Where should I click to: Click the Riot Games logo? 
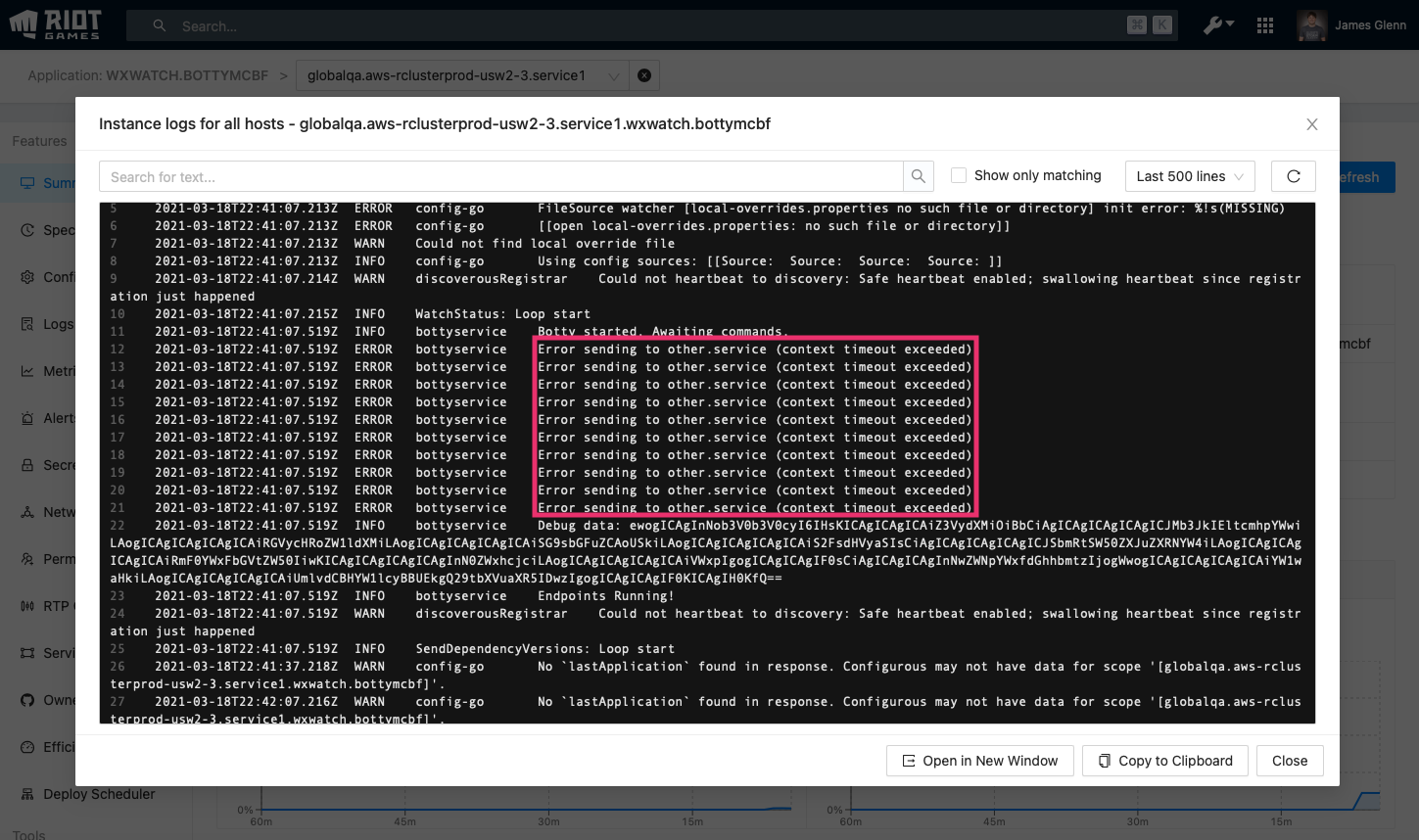point(56,24)
